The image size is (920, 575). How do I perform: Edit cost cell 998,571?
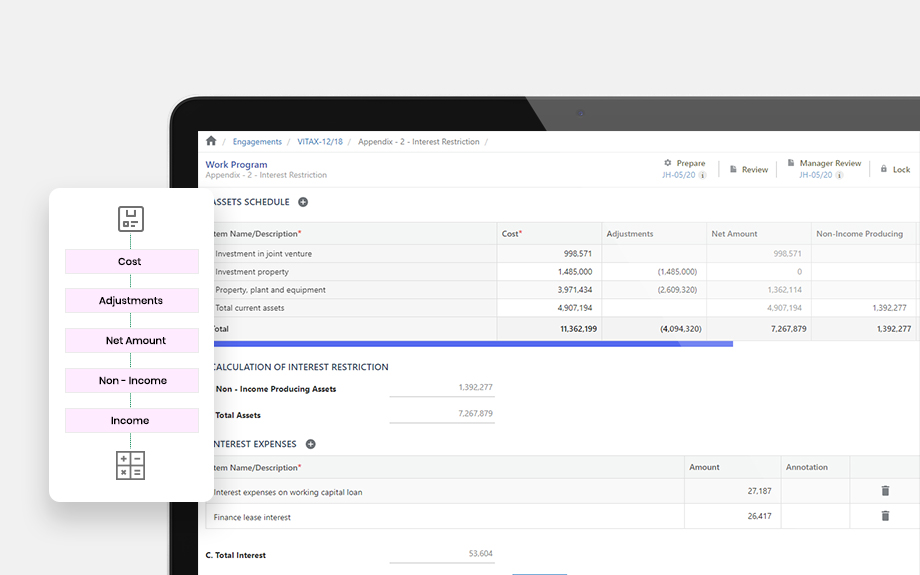click(549, 253)
